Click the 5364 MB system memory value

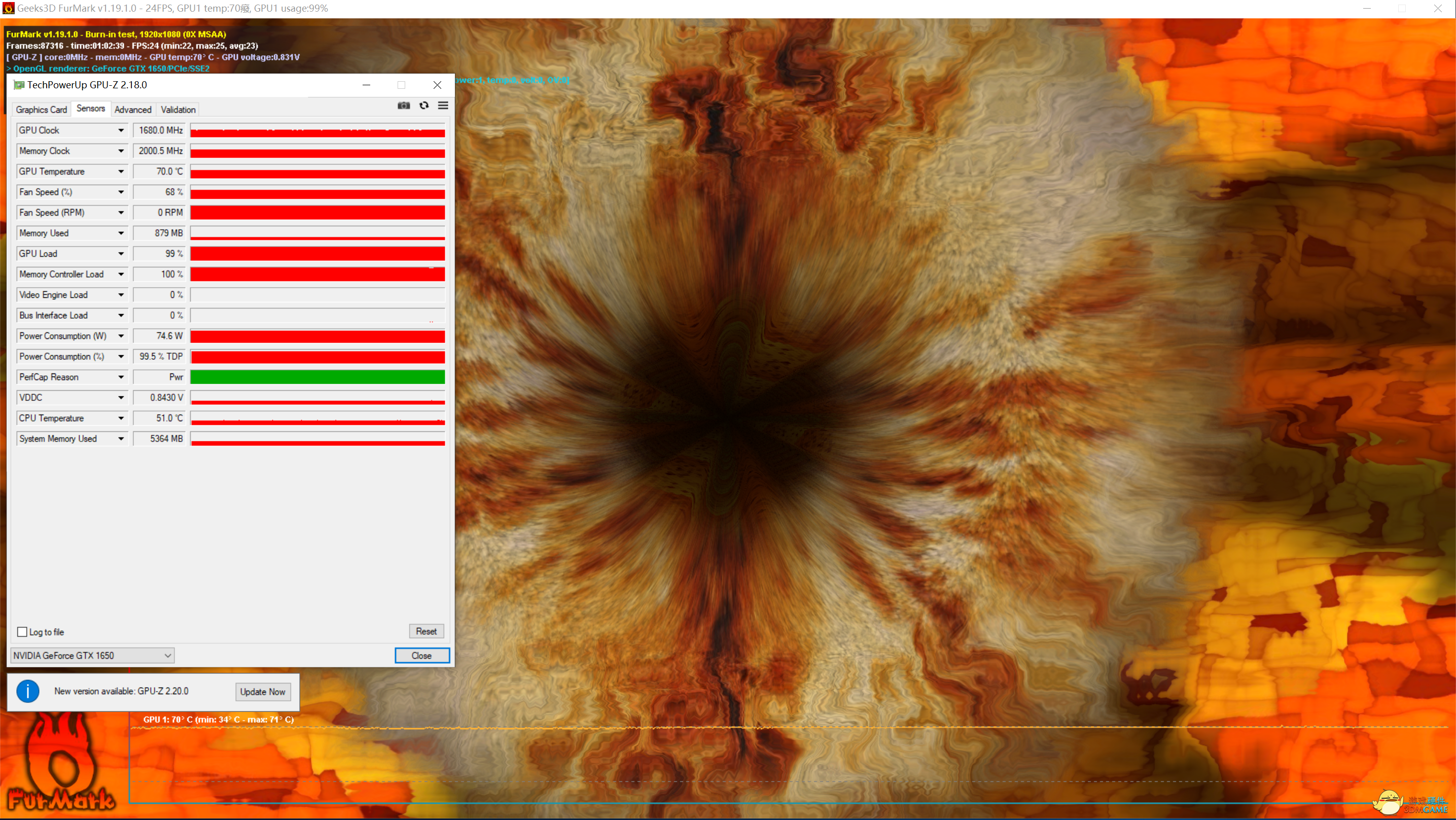(x=159, y=439)
